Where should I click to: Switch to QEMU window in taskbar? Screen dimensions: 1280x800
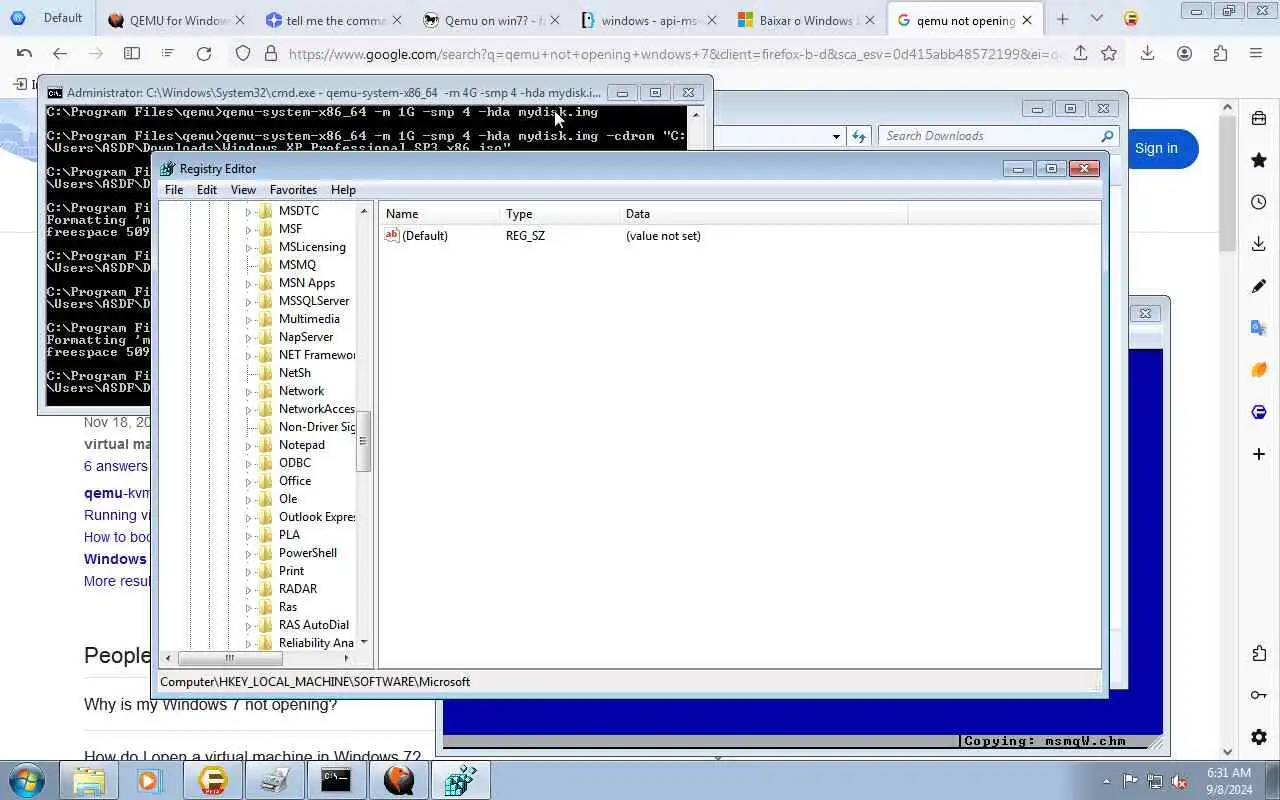tap(398, 780)
